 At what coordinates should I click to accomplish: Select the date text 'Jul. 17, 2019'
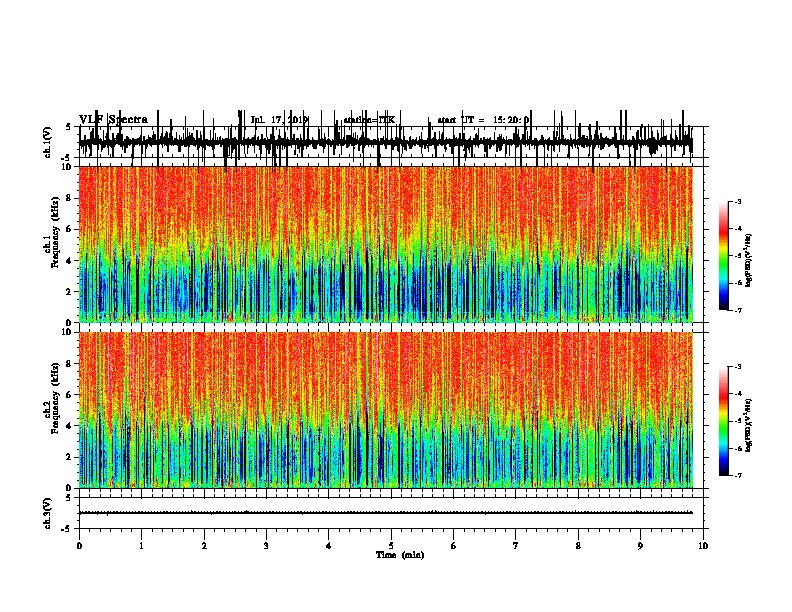pyautogui.click(x=279, y=120)
